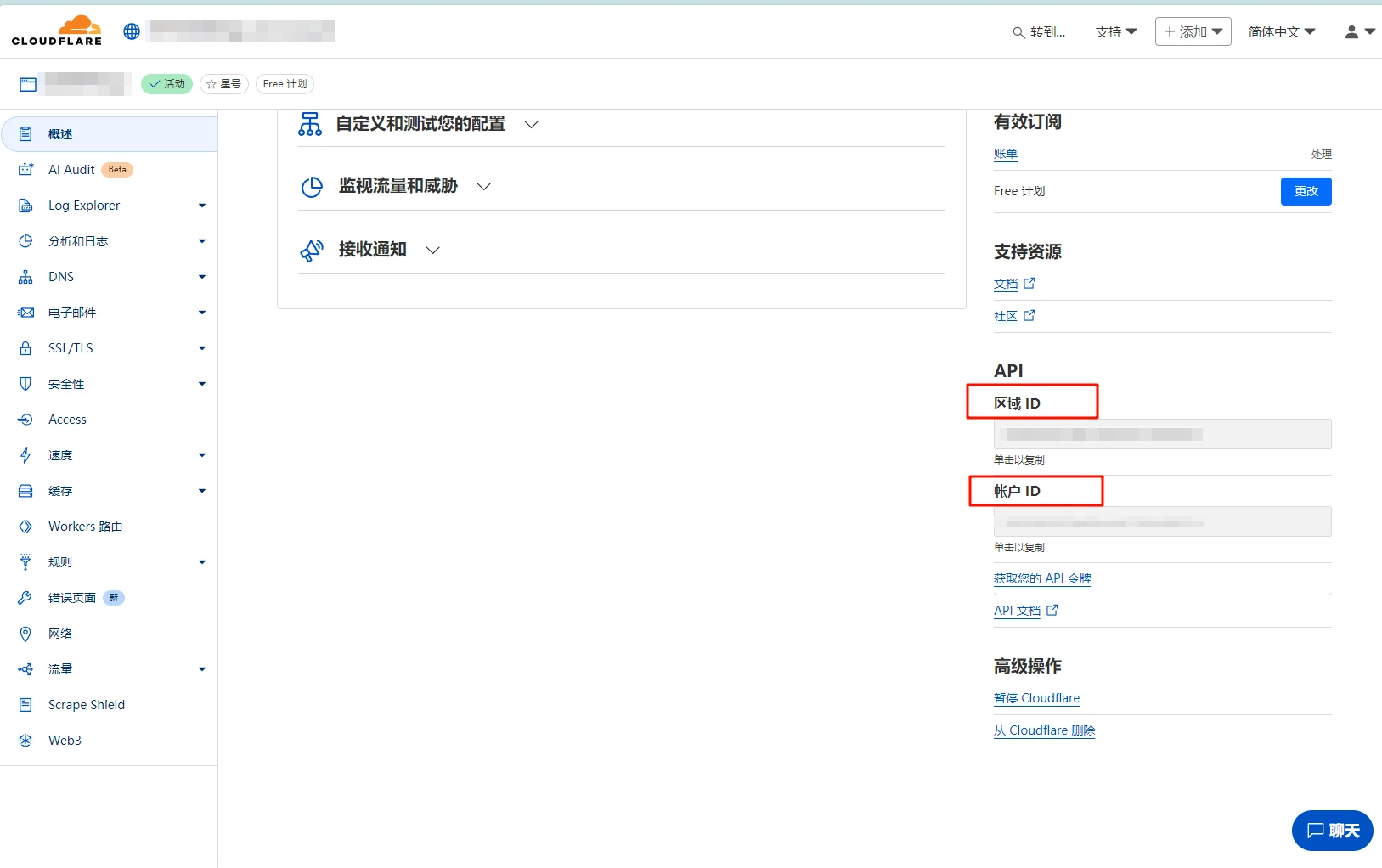The image size is (1382, 868).
Task: Click the Scrape Shield document icon
Action: (25, 705)
